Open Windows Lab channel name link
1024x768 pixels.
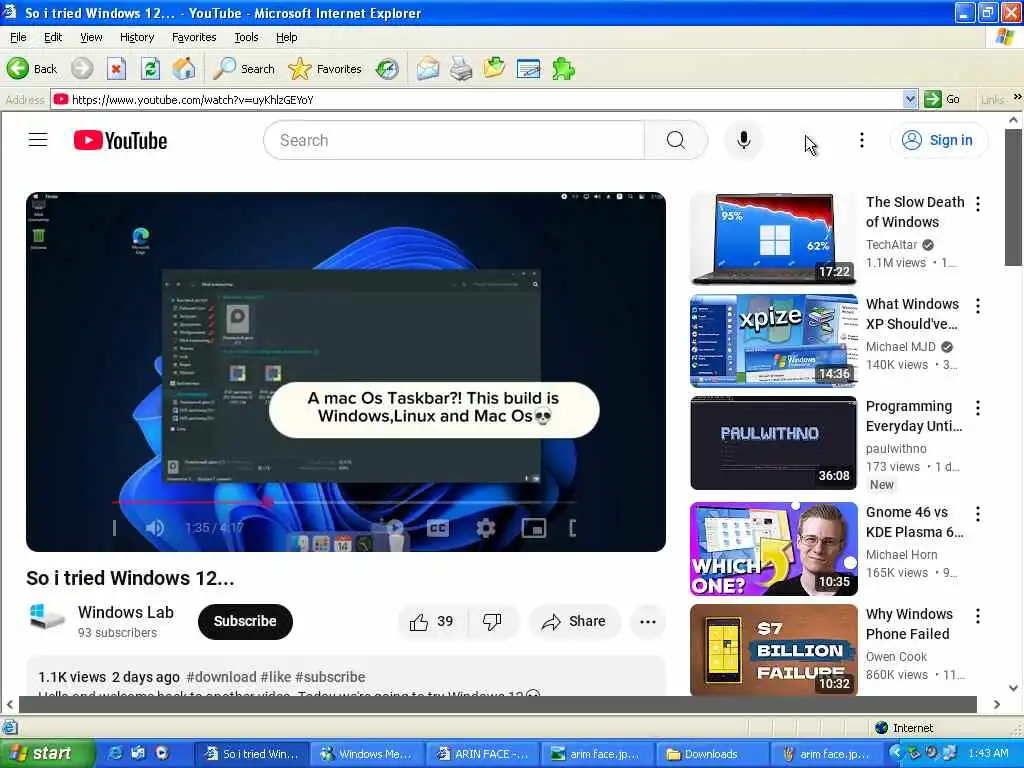125,612
